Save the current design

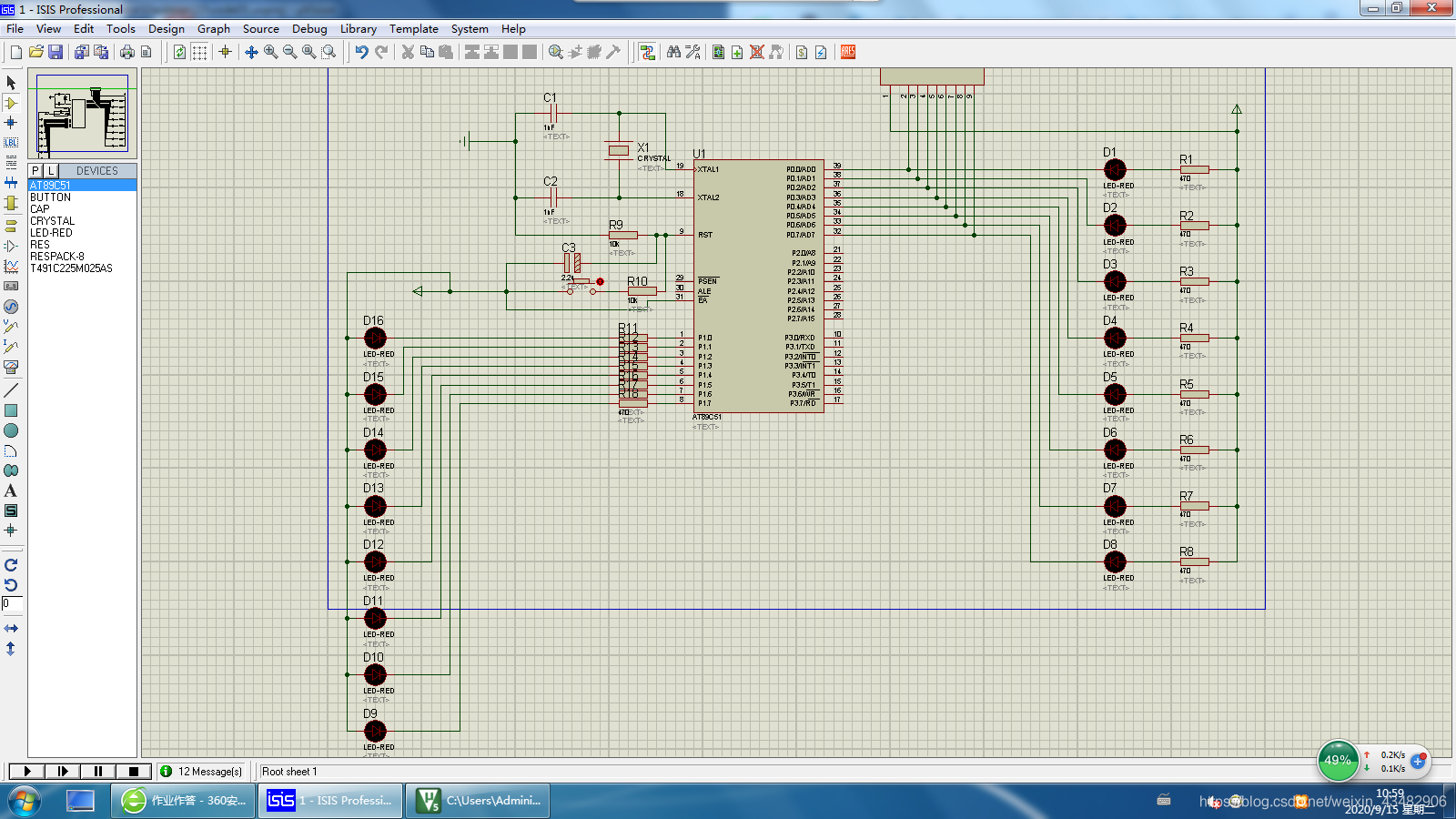click(x=56, y=53)
